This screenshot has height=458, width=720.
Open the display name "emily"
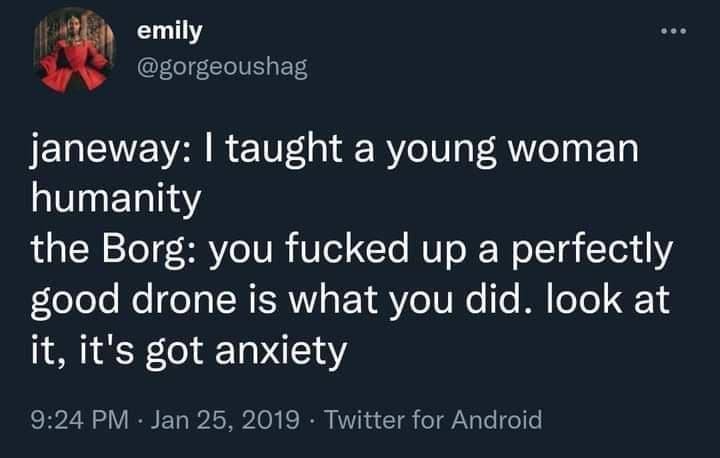169,32
